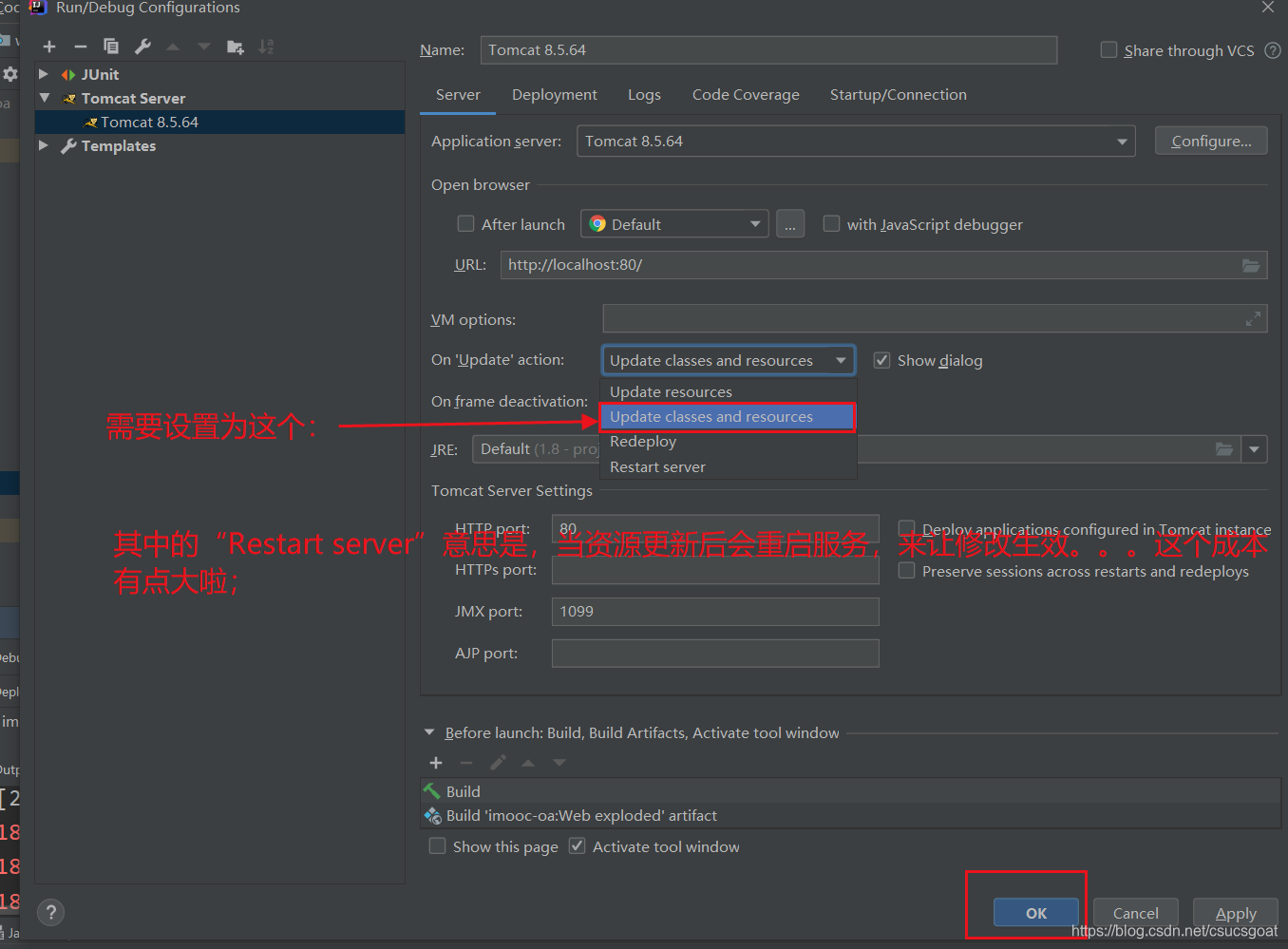
Task: Create a new folder with folder icon
Action: click(x=236, y=47)
